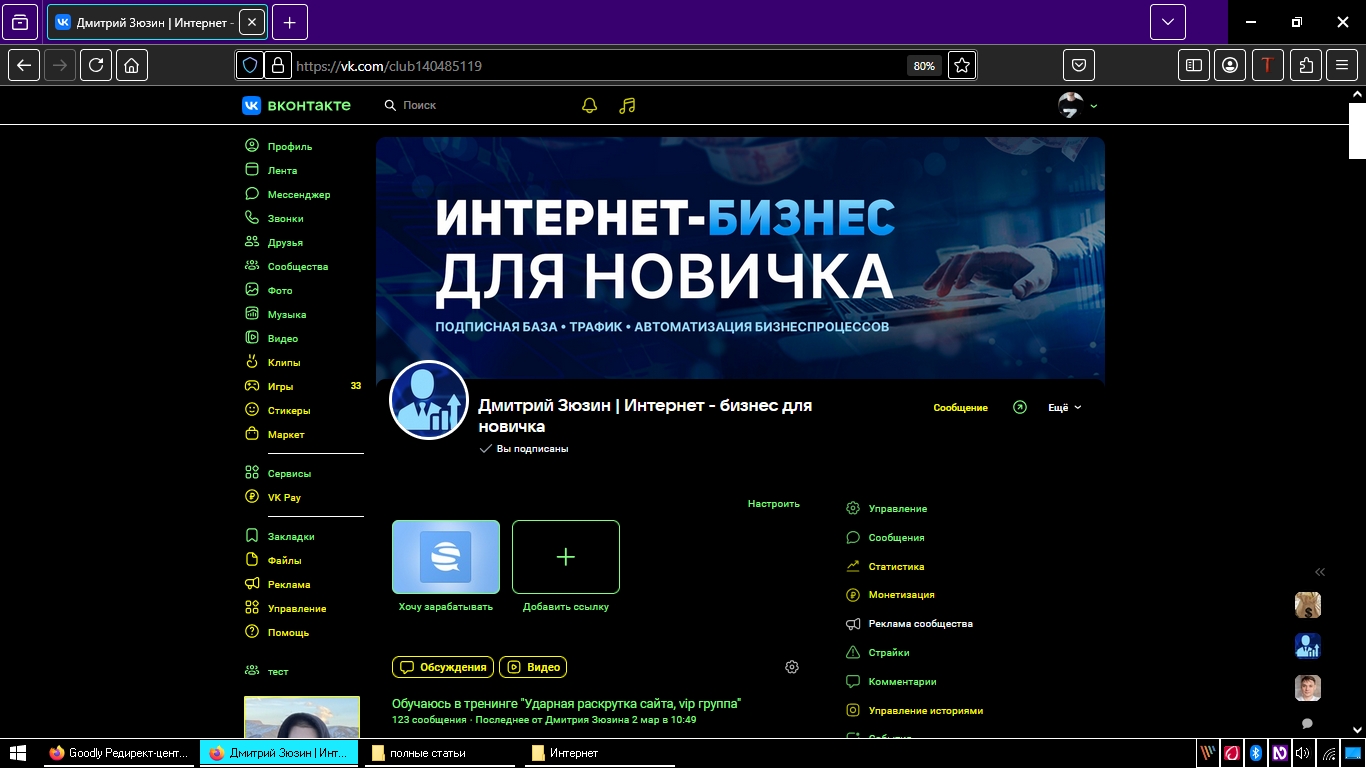The height and width of the screenshot is (768, 1366).
Task: Switch to полные статьи taskbar window
Action: coord(438,753)
